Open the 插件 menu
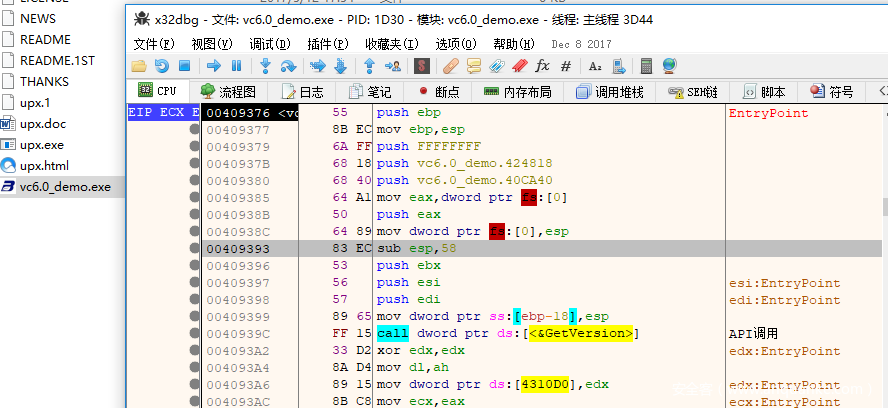Viewport: 888px width, 408px height. [x=327, y=44]
